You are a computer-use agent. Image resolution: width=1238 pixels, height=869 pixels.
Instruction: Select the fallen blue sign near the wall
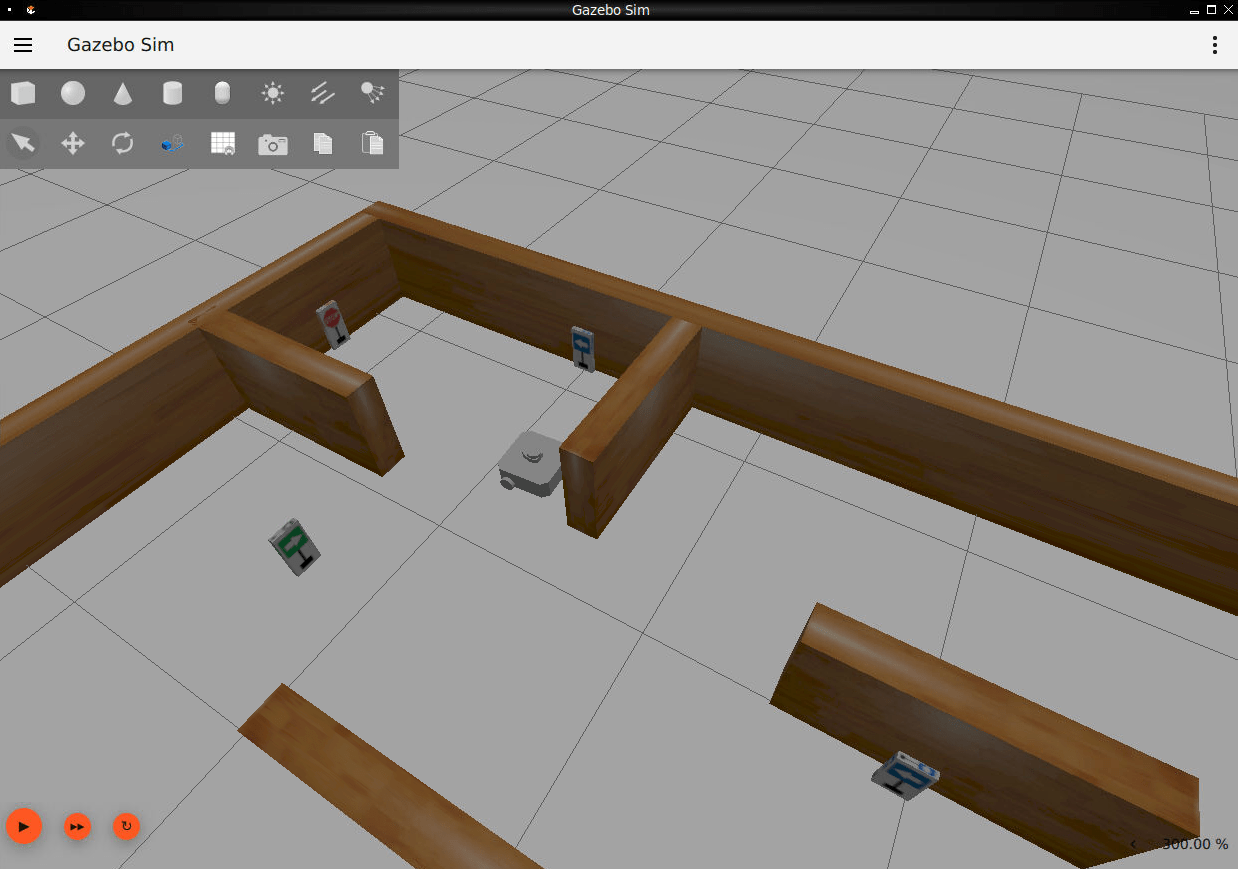(x=906, y=776)
